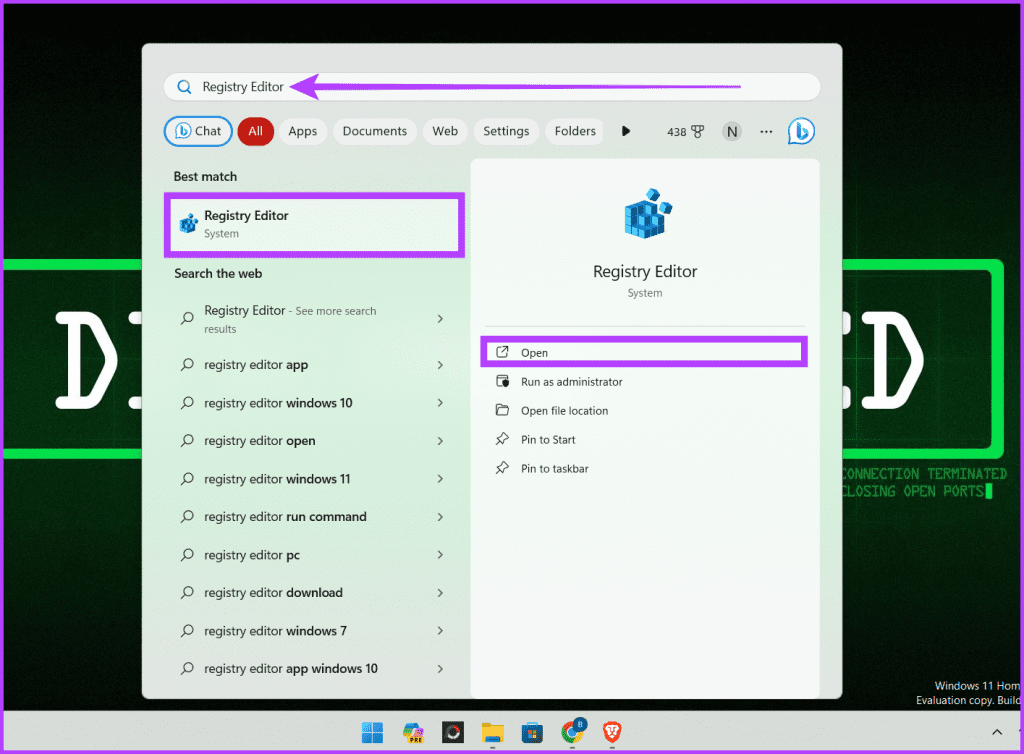Open the dark circular app on taskbar
1024x754 pixels.
[x=453, y=732]
